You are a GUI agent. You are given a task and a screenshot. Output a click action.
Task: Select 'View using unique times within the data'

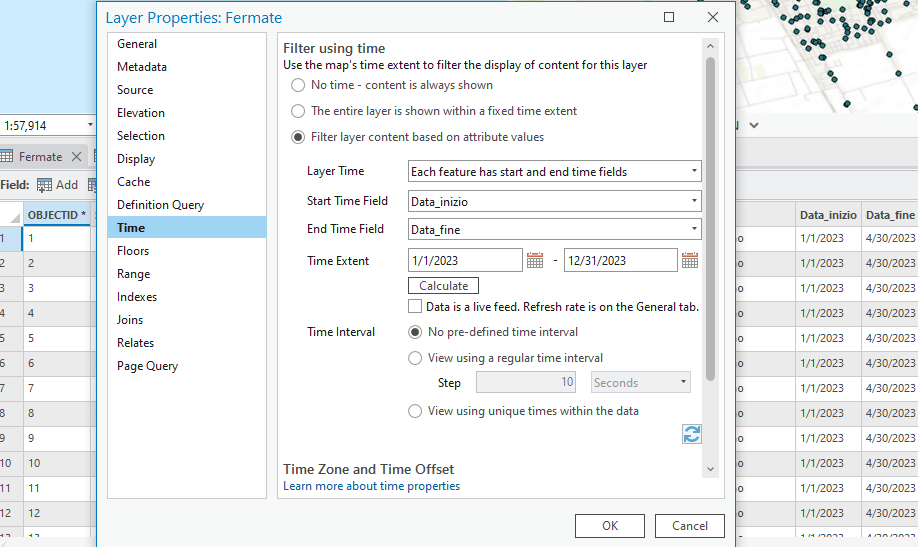[x=415, y=411]
